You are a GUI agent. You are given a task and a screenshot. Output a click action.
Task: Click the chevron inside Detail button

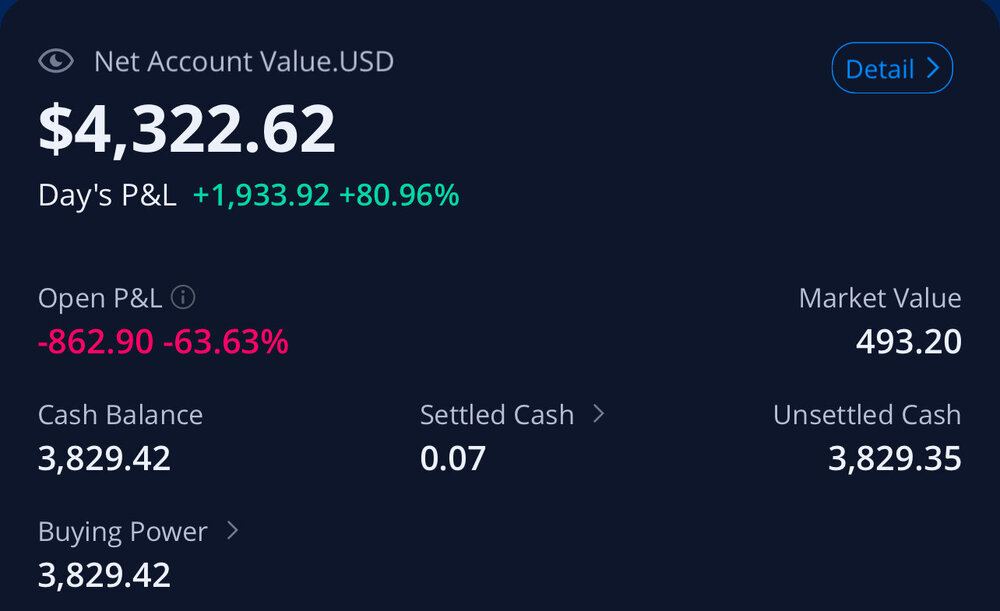[x=932, y=69]
